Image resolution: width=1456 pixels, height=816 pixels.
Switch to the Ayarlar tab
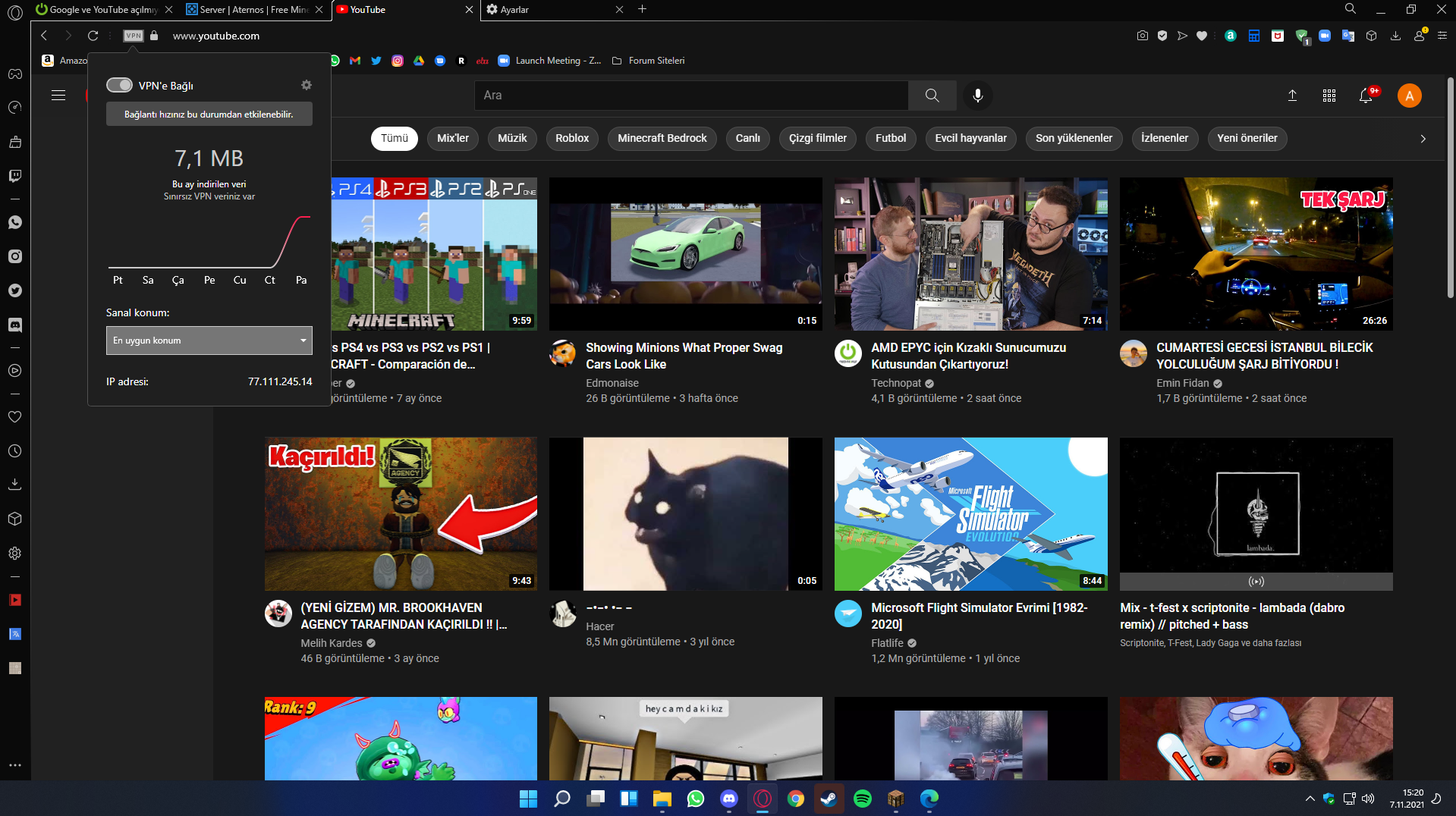pos(555,10)
